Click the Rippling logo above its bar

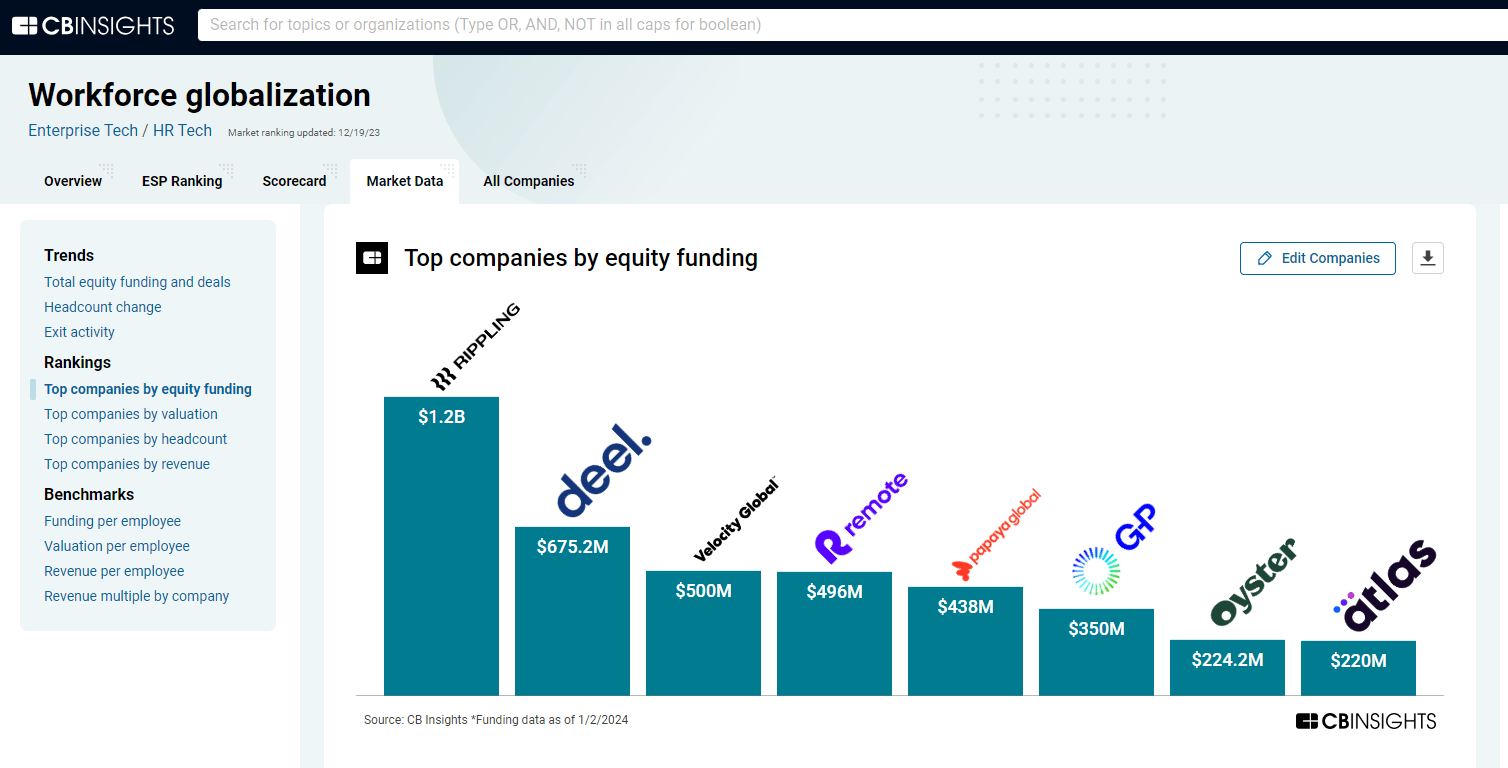click(475, 346)
